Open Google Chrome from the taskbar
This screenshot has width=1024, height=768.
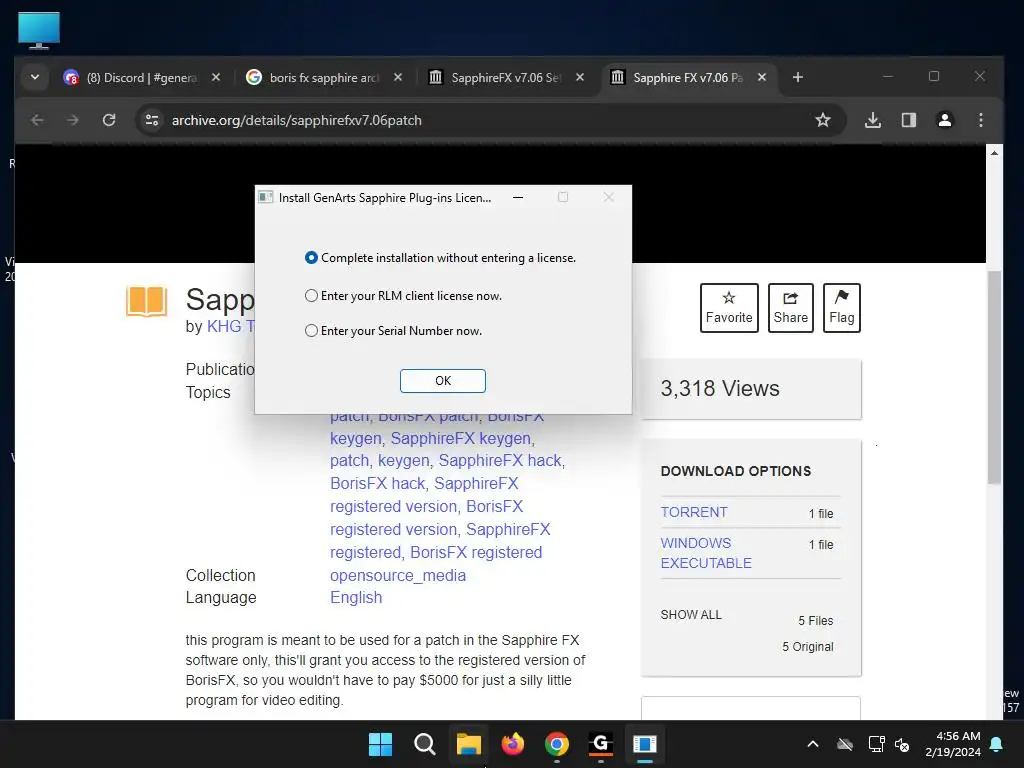click(556, 744)
